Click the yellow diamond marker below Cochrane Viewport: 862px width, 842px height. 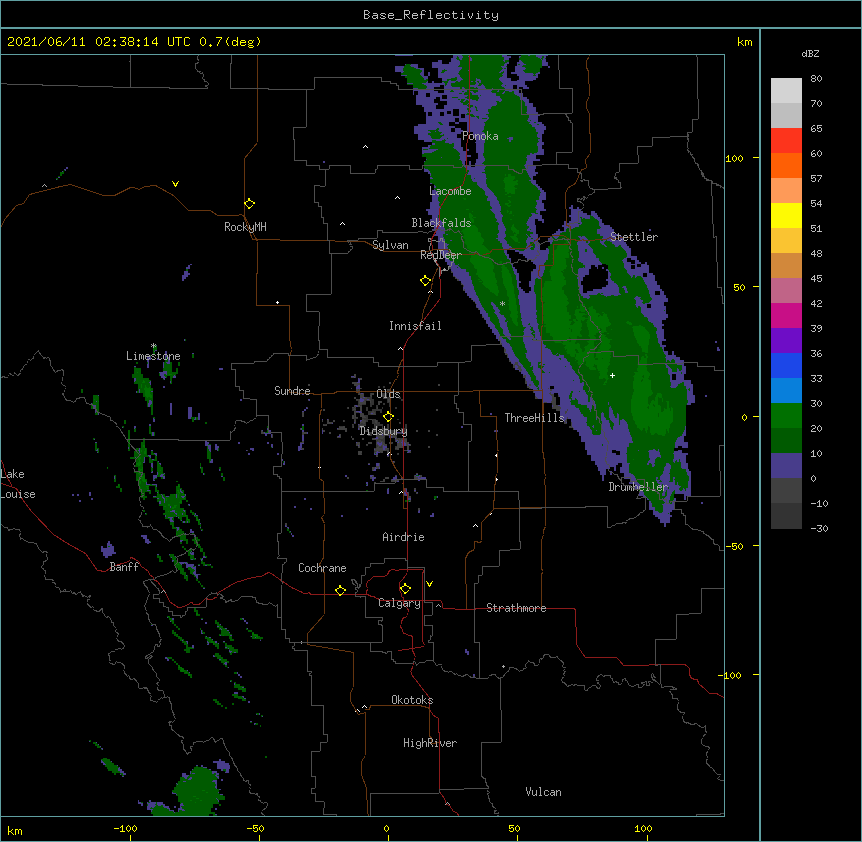(340, 590)
